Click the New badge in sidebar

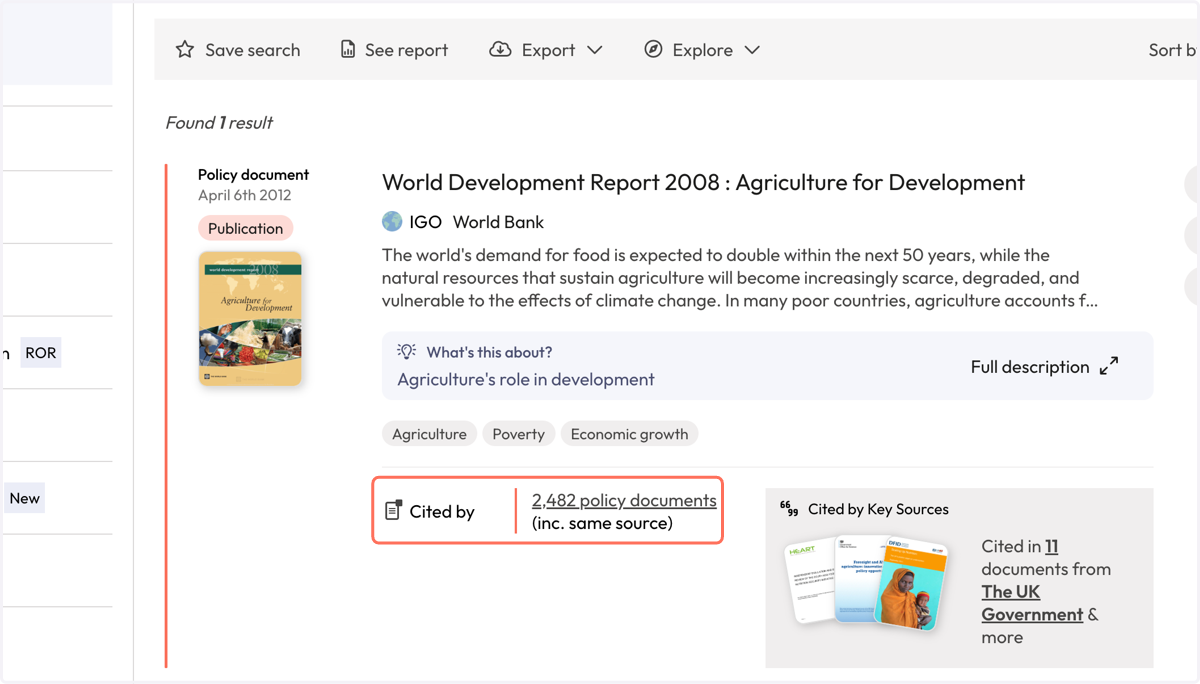pos(25,498)
